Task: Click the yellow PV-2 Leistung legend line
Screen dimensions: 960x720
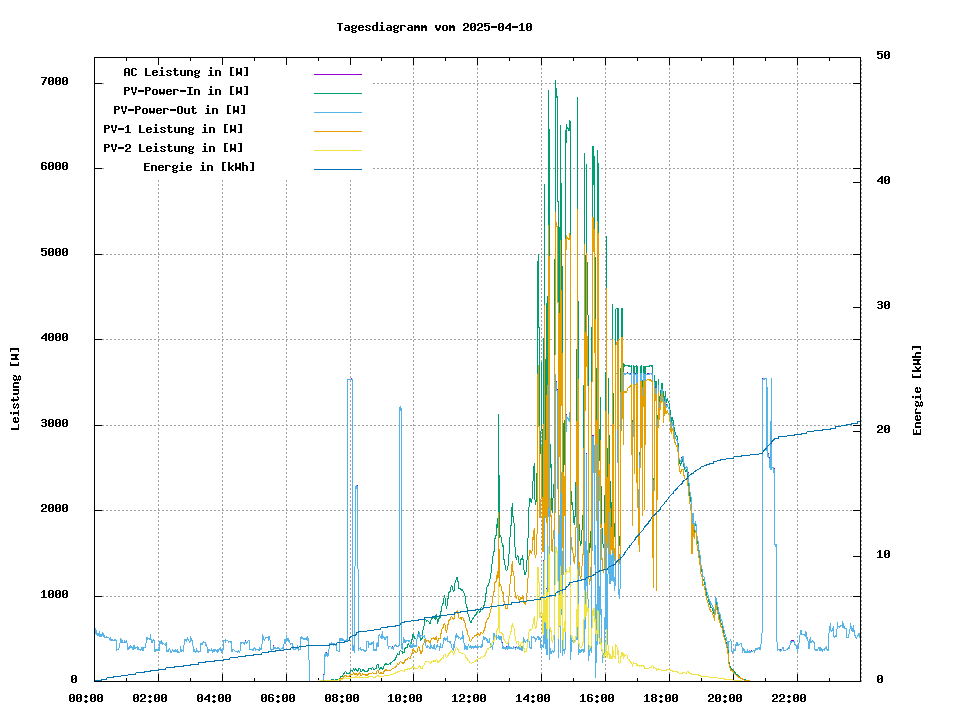Action: [x=337, y=150]
